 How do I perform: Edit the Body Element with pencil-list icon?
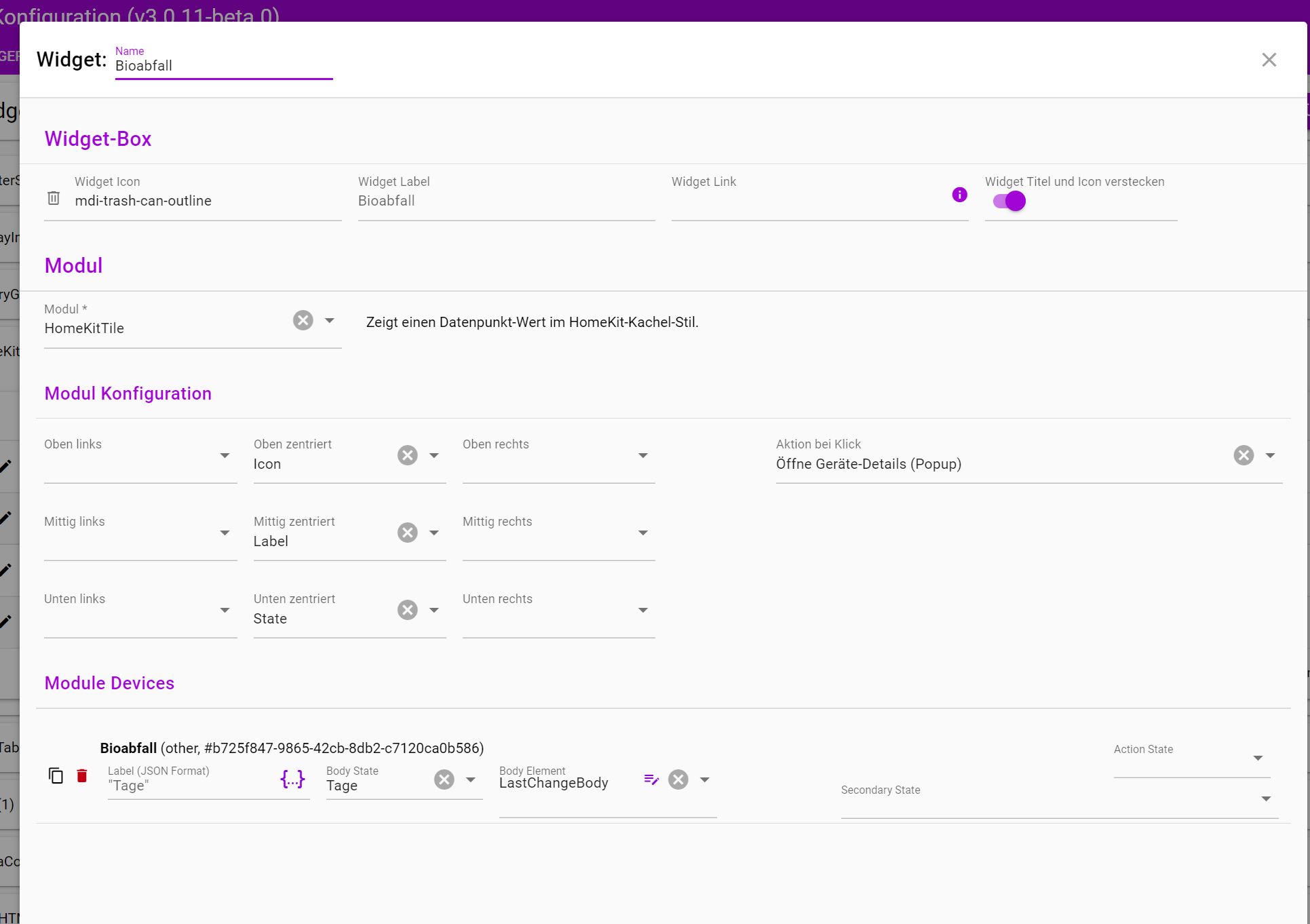(x=651, y=779)
